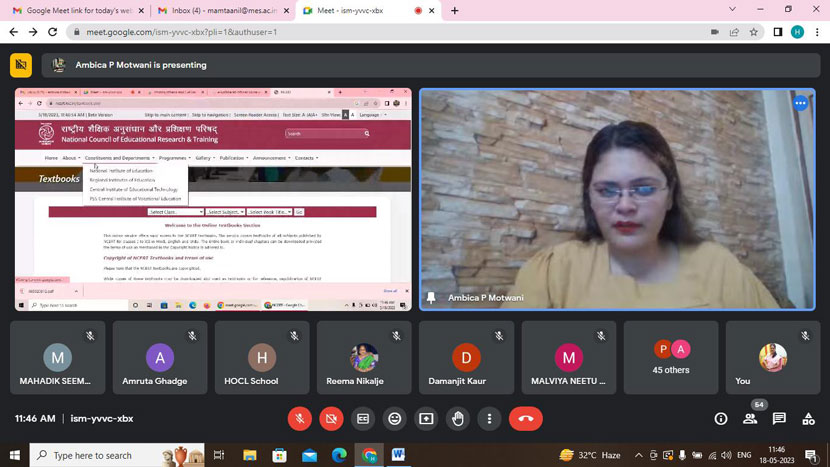Bookmark this page star icon

point(754,32)
